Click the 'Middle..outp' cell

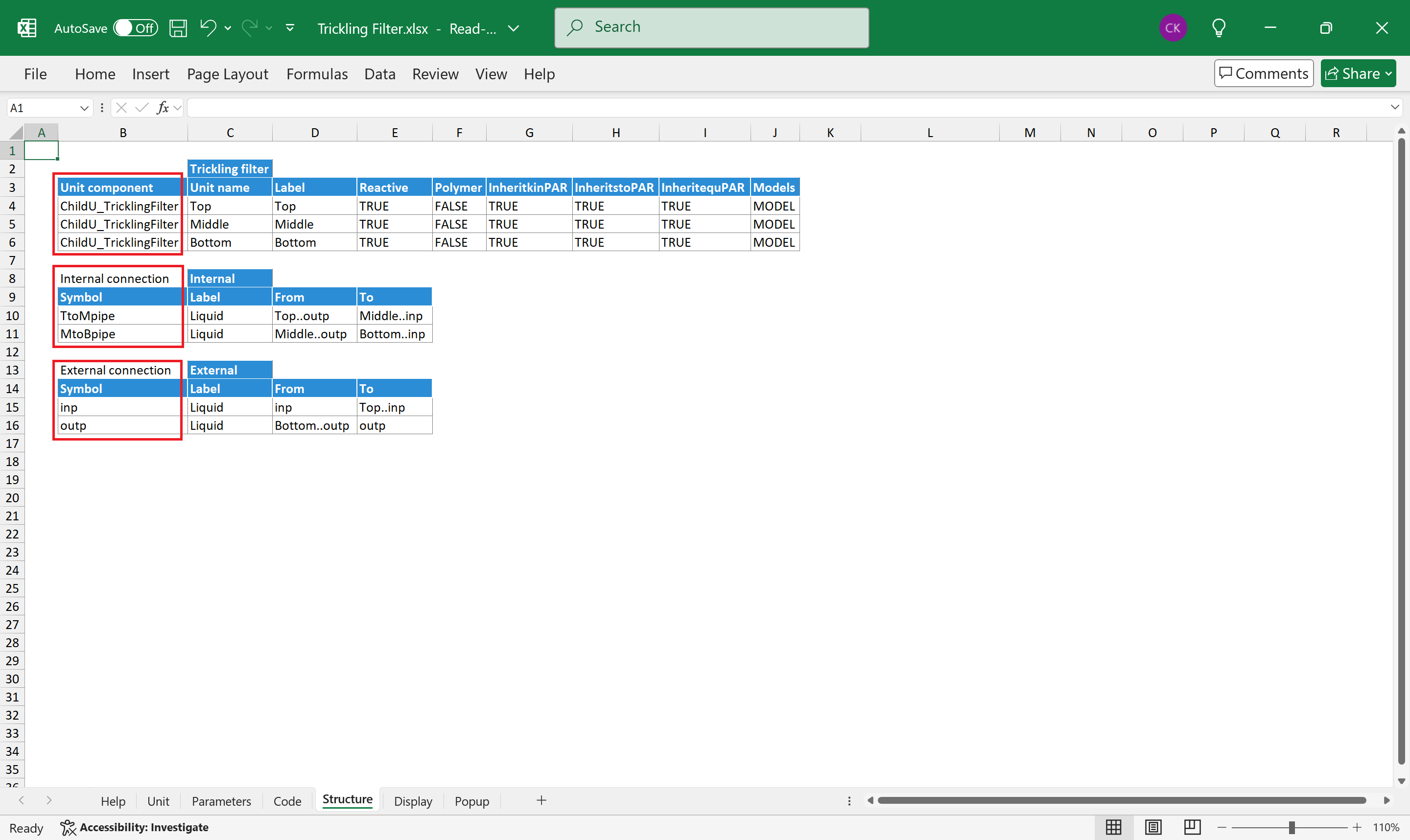coord(314,334)
